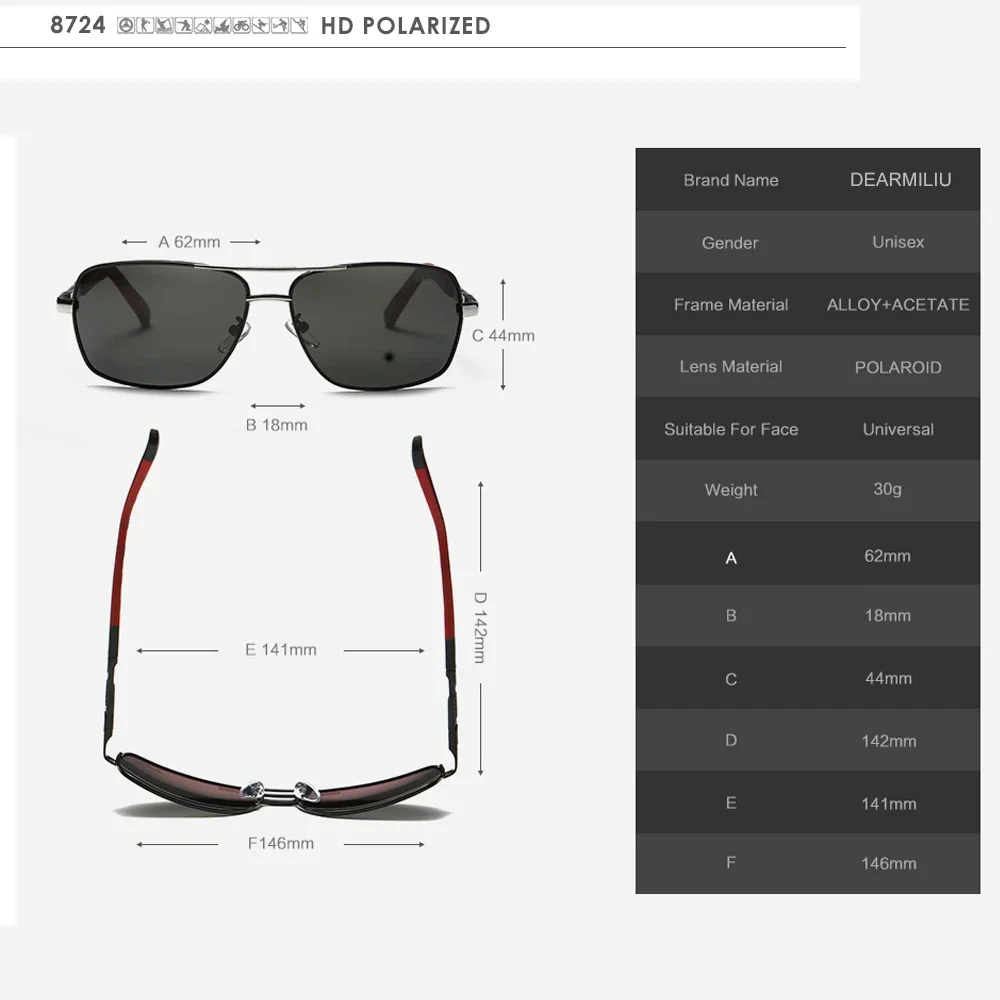Select the 8724 model number
This screenshot has width=1000, height=1000.
[x=78, y=25]
